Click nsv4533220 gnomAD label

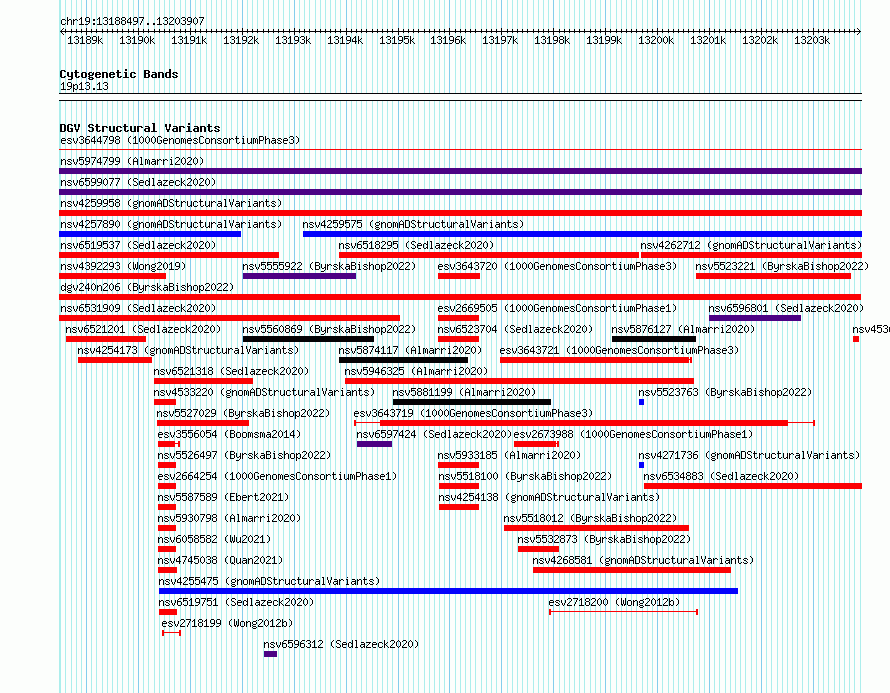(x=264, y=392)
